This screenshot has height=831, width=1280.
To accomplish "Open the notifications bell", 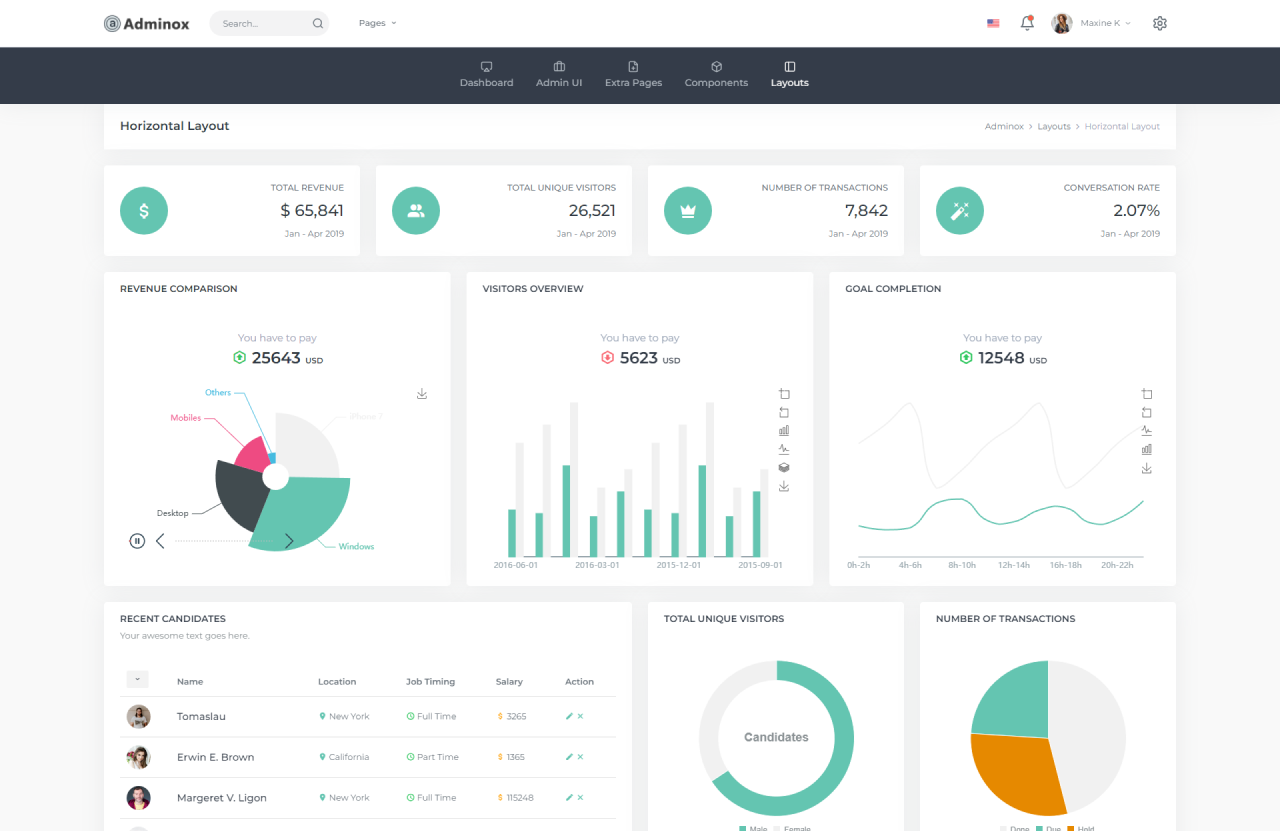I will tap(1027, 23).
